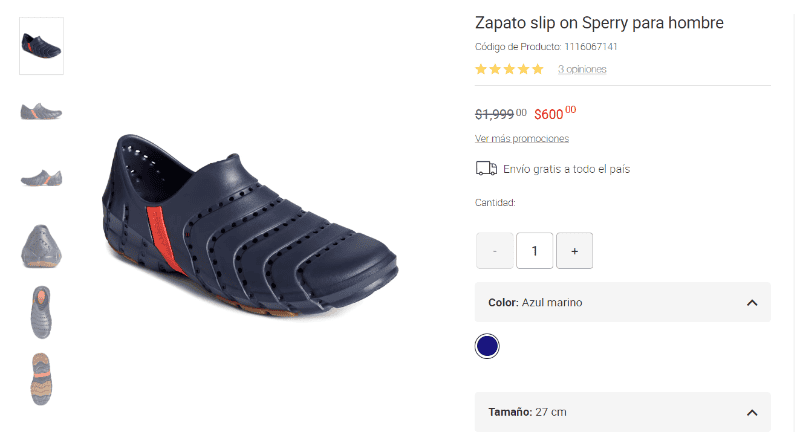Screen dimensions: 800x432
Task: Click the free shipping truck icon
Action: [485, 169]
